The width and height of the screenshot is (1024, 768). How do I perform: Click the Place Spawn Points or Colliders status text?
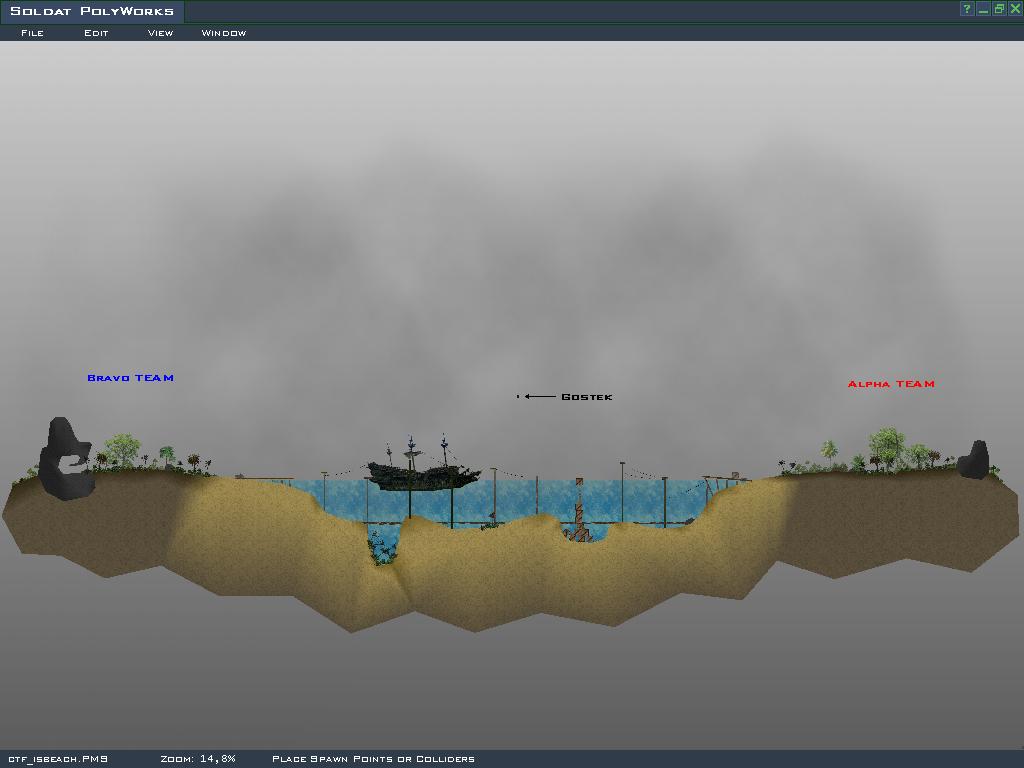pos(373,759)
